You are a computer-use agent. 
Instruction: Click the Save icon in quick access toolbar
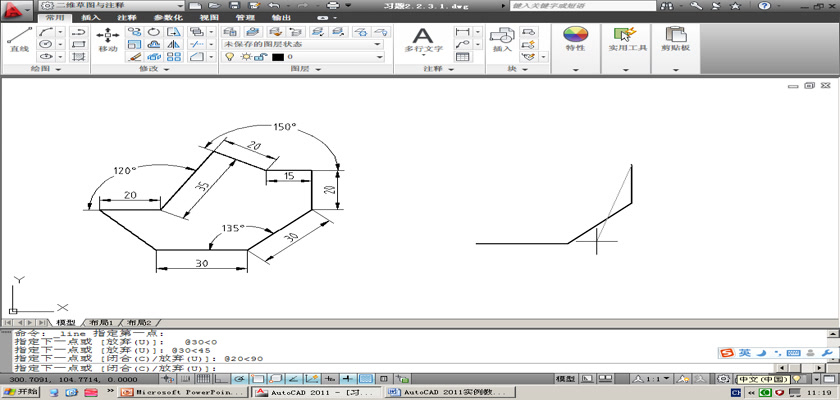click(x=234, y=5)
